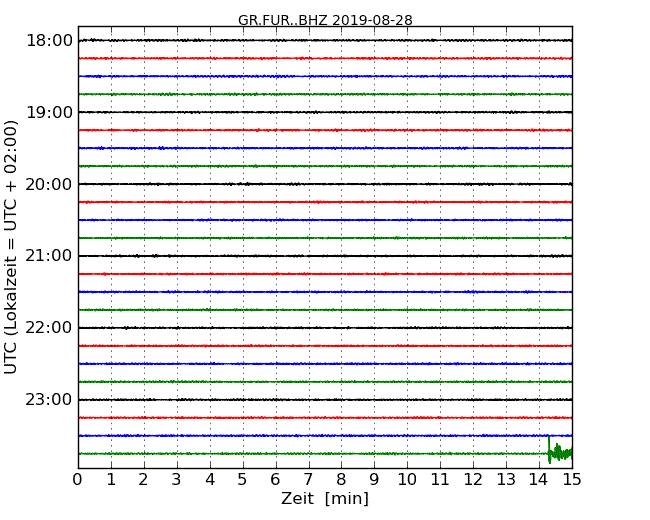Click the black trace at 18:00

[x=325, y=40]
